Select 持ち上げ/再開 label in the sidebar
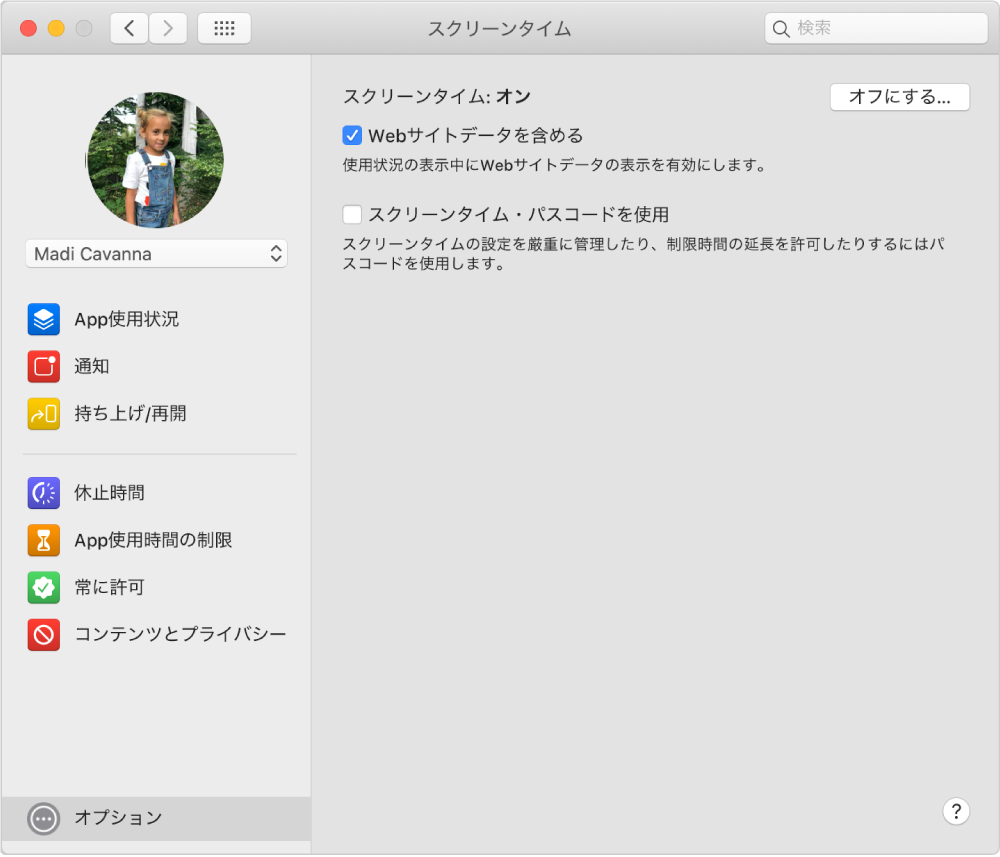The width and height of the screenshot is (1000, 857). (x=130, y=414)
